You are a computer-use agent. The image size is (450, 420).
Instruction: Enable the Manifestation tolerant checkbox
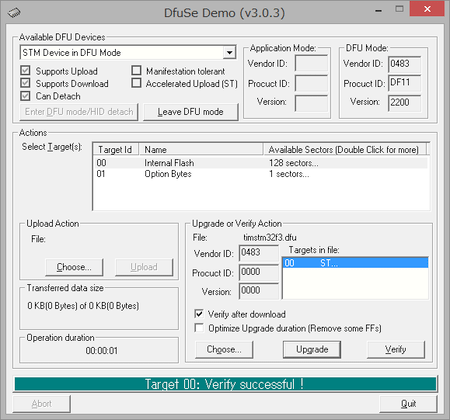coord(136,70)
